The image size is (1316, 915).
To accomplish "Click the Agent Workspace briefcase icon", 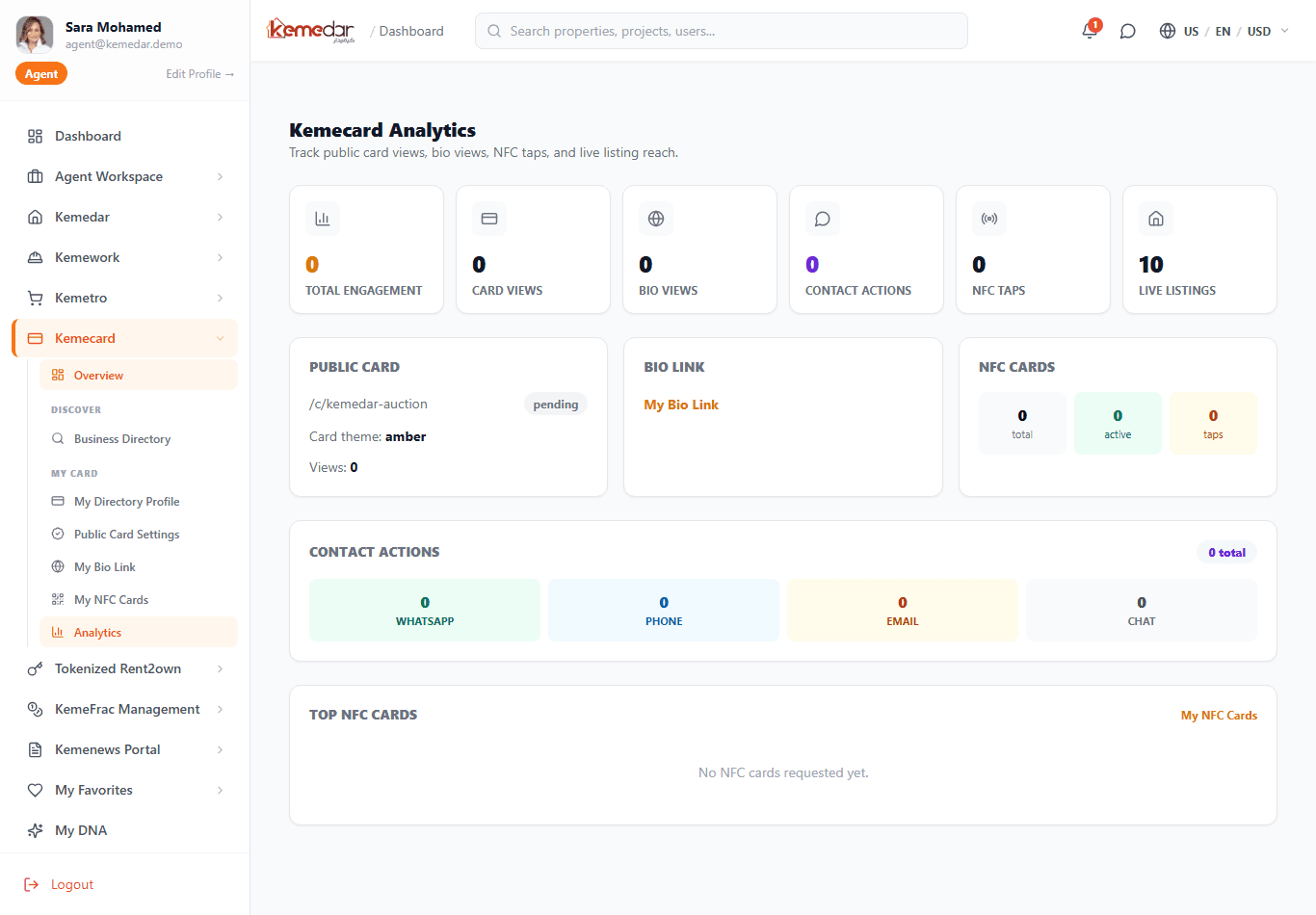I will point(36,176).
